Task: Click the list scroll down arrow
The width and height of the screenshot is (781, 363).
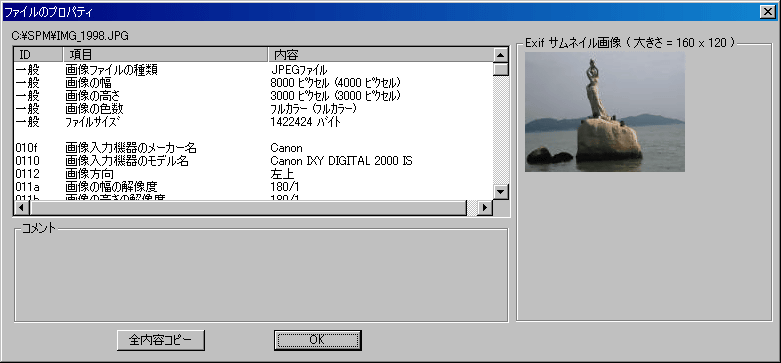Action: click(x=501, y=191)
